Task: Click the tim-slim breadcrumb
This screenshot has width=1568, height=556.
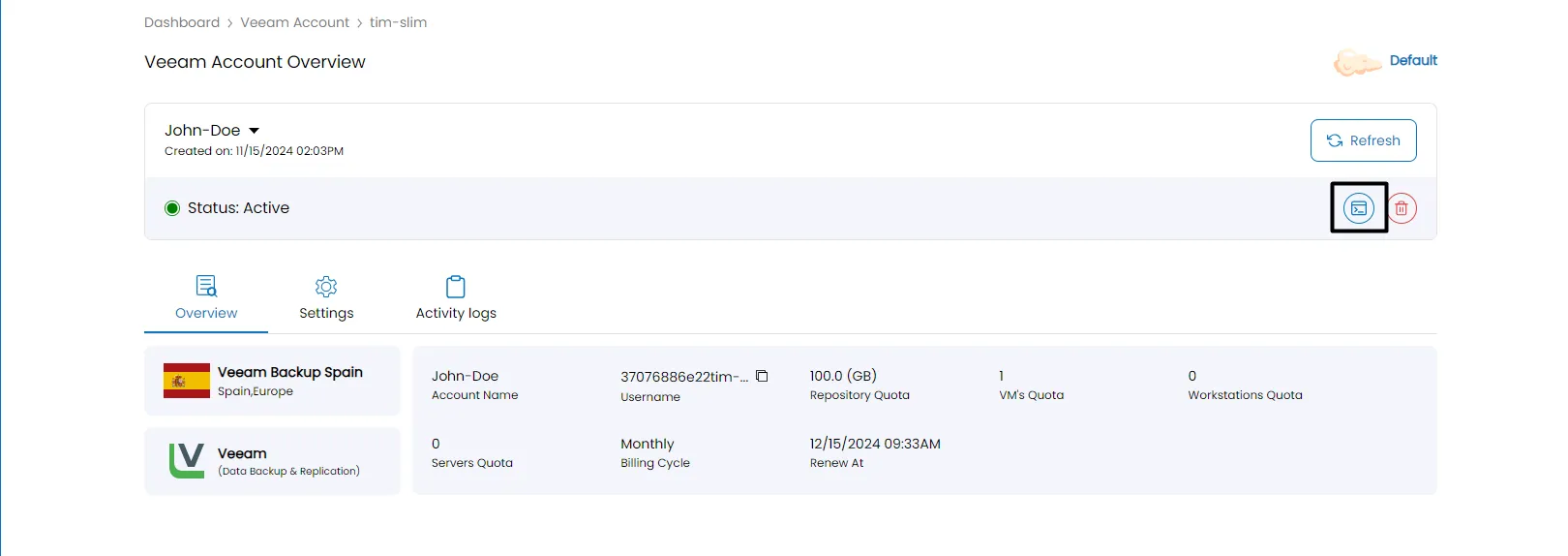Action: coord(398,22)
